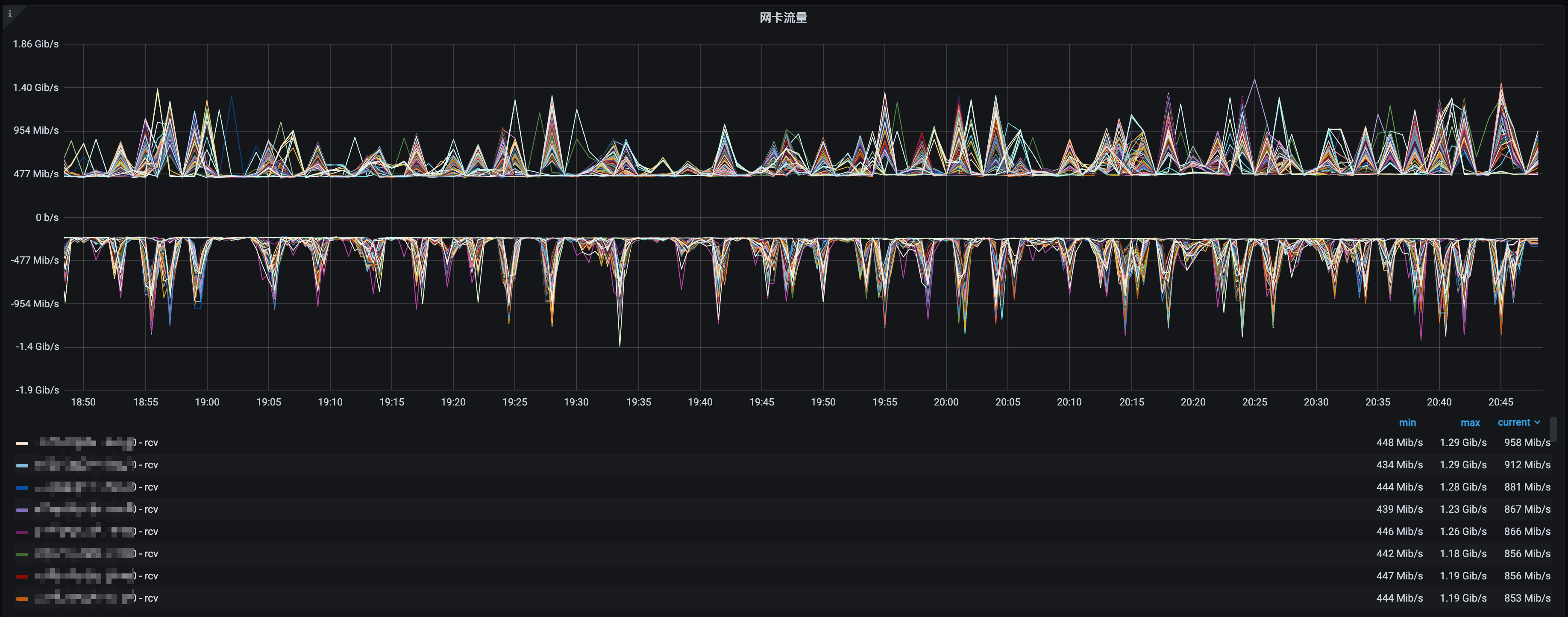Toggle sort direction chevron beside current
This screenshot has height=617, width=1568.
pos(1537,422)
